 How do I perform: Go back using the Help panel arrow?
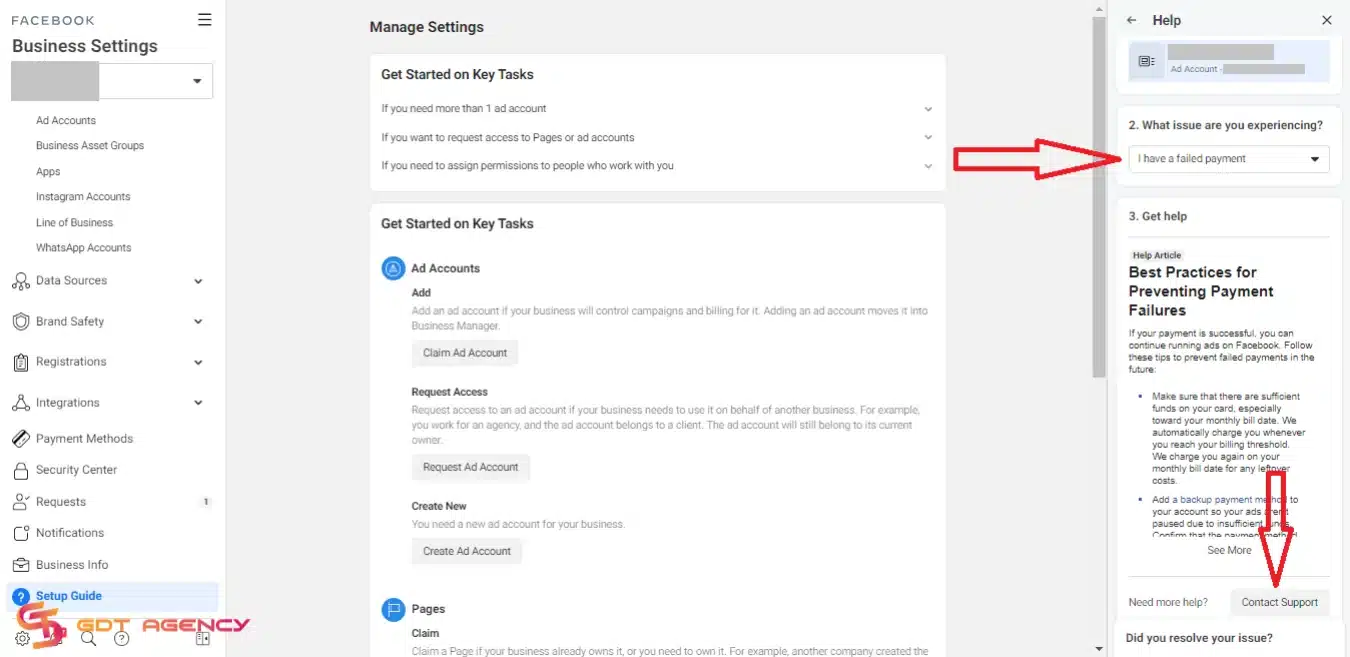[1132, 20]
